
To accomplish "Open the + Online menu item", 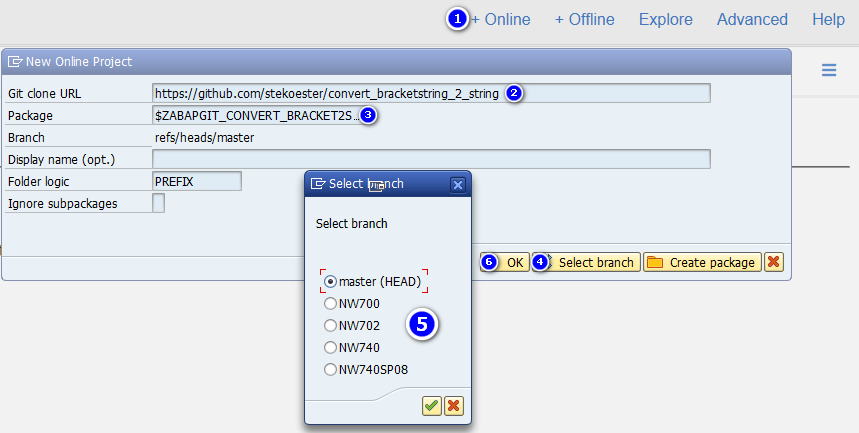I will (x=501, y=20).
